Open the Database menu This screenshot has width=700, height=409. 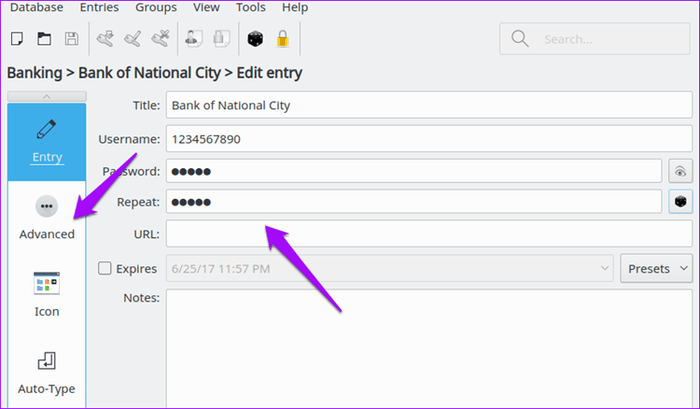[37, 7]
